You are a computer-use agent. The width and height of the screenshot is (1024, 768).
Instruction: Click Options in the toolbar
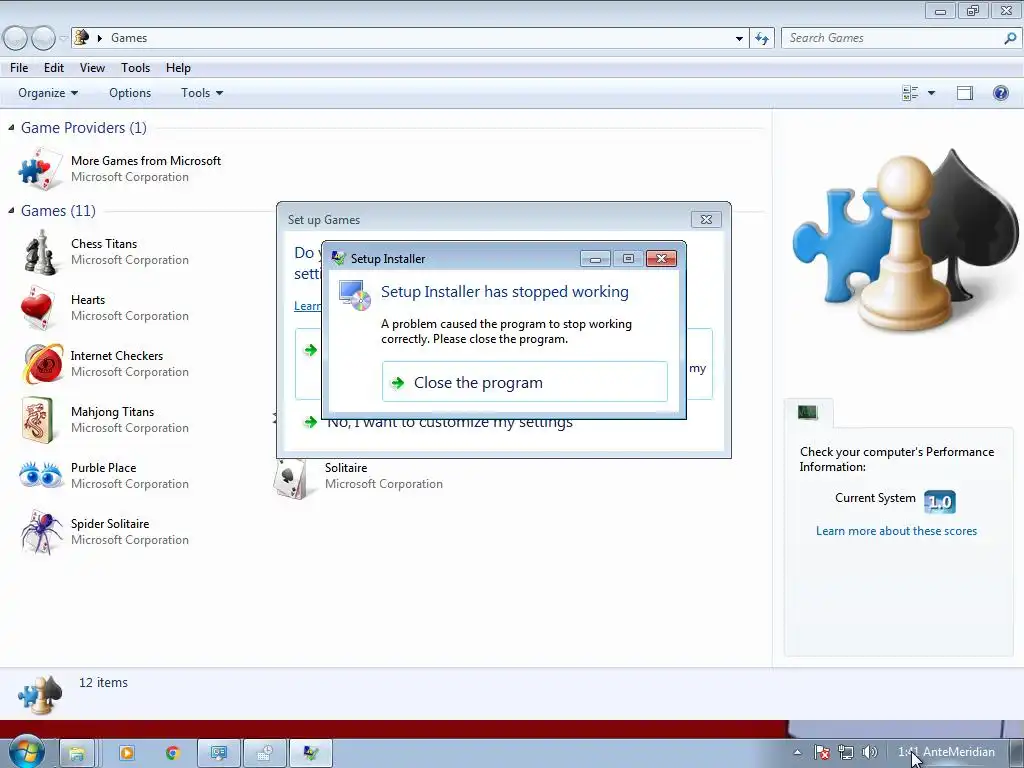coord(130,93)
